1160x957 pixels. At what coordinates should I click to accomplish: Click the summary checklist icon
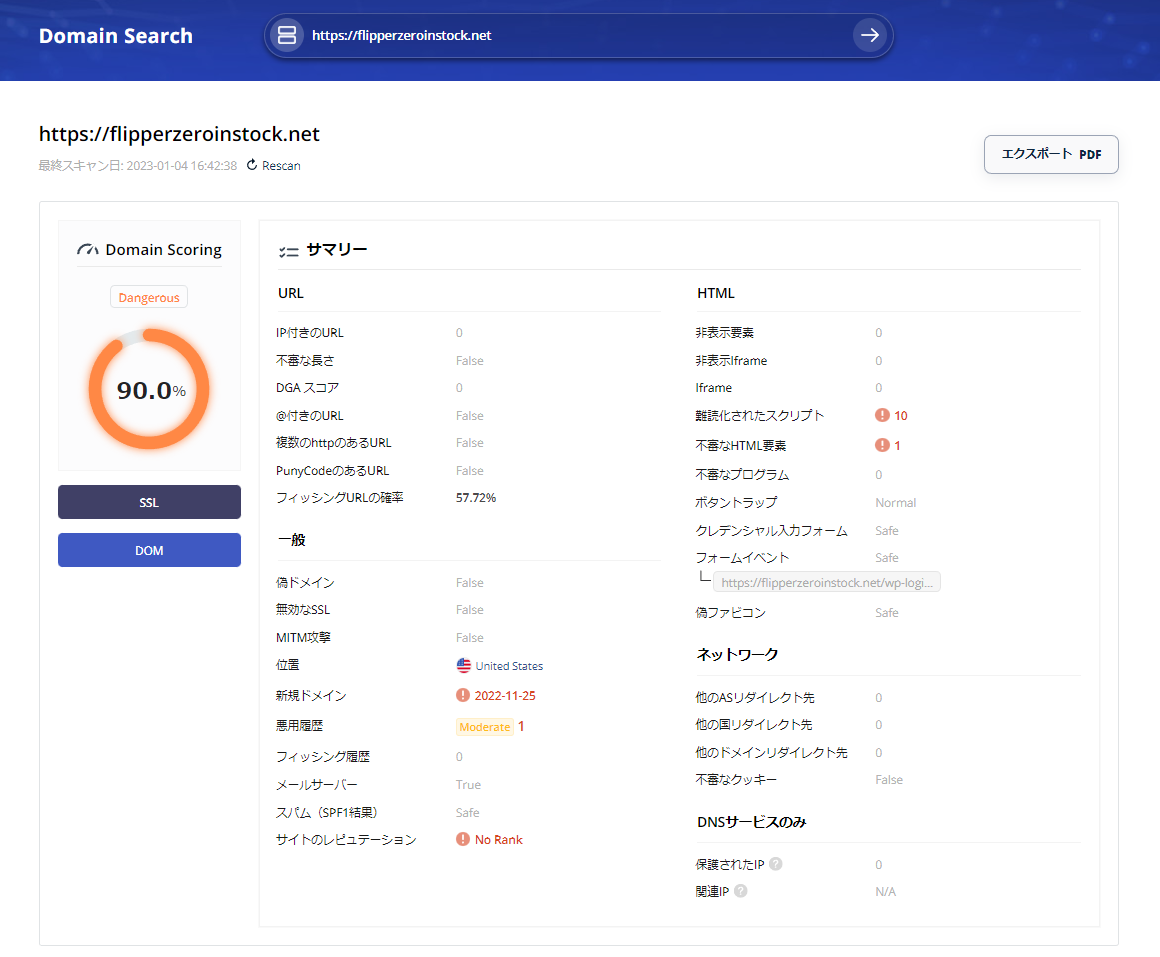(x=289, y=251)
